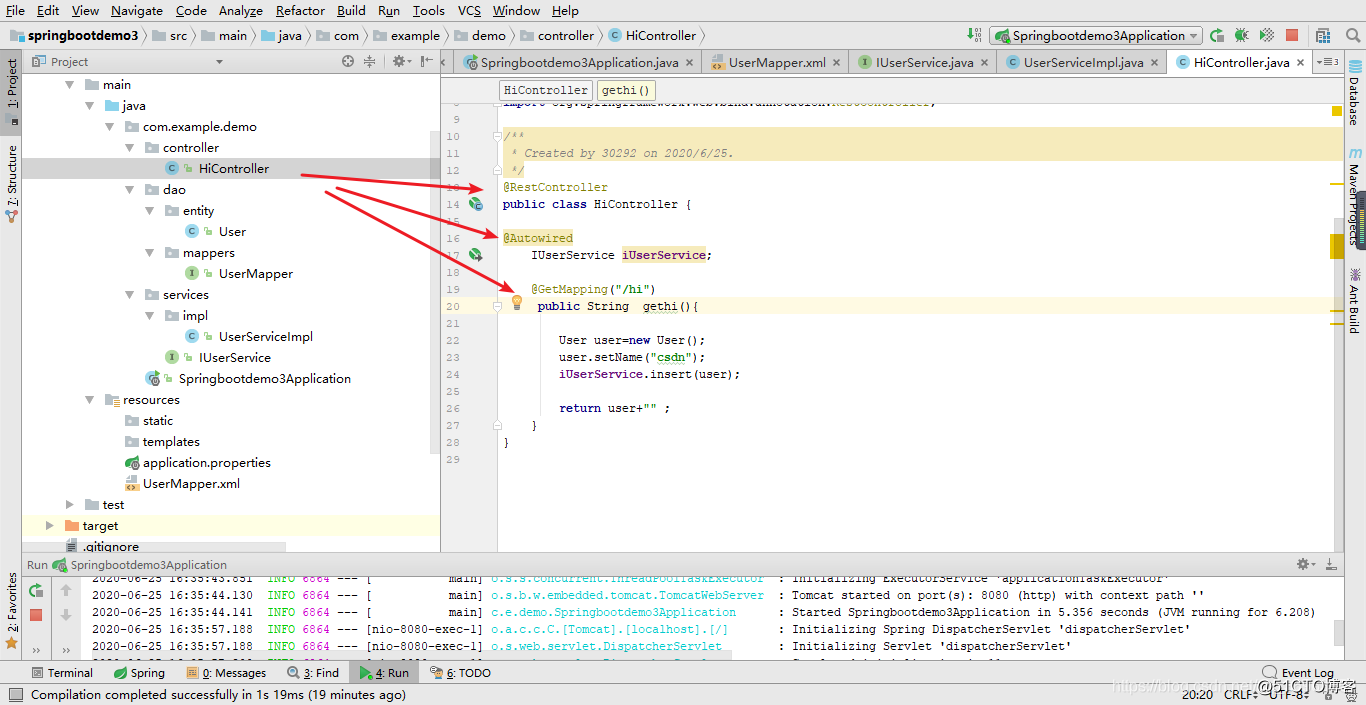1366x705 pixels.
Task: Hide the Run tool window
Action: [x=1333, y=565]
